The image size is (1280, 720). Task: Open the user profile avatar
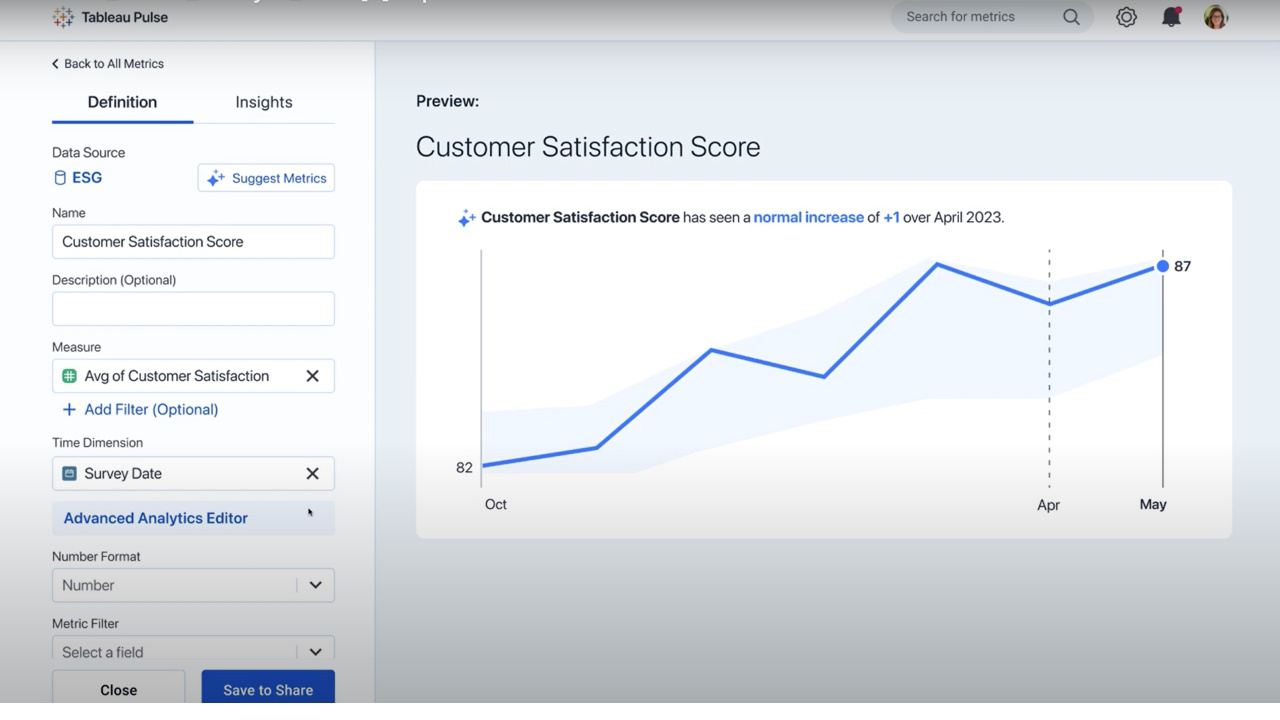[1216, 17]
